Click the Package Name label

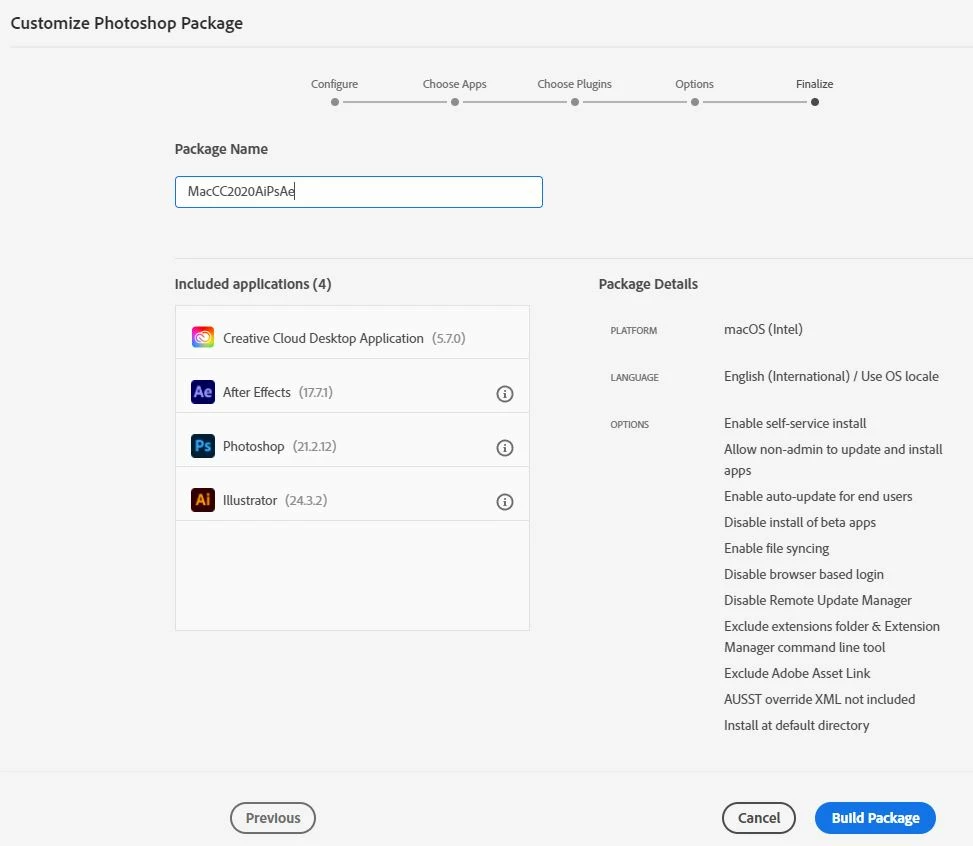[221, 149]
